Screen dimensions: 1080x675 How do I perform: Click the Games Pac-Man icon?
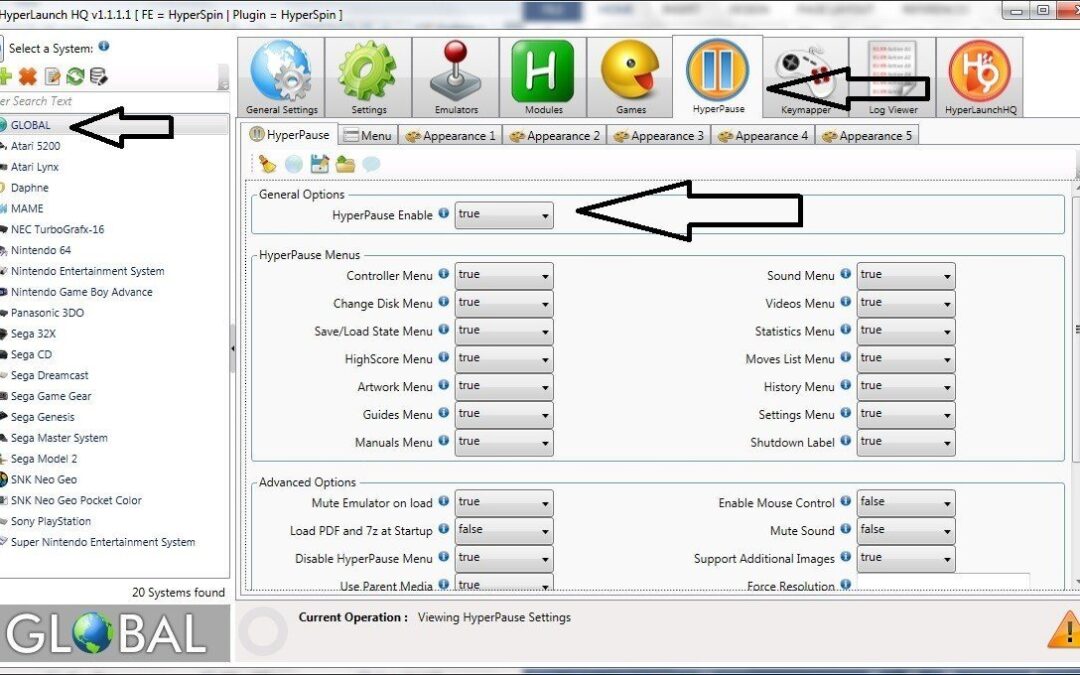point(630,78)
